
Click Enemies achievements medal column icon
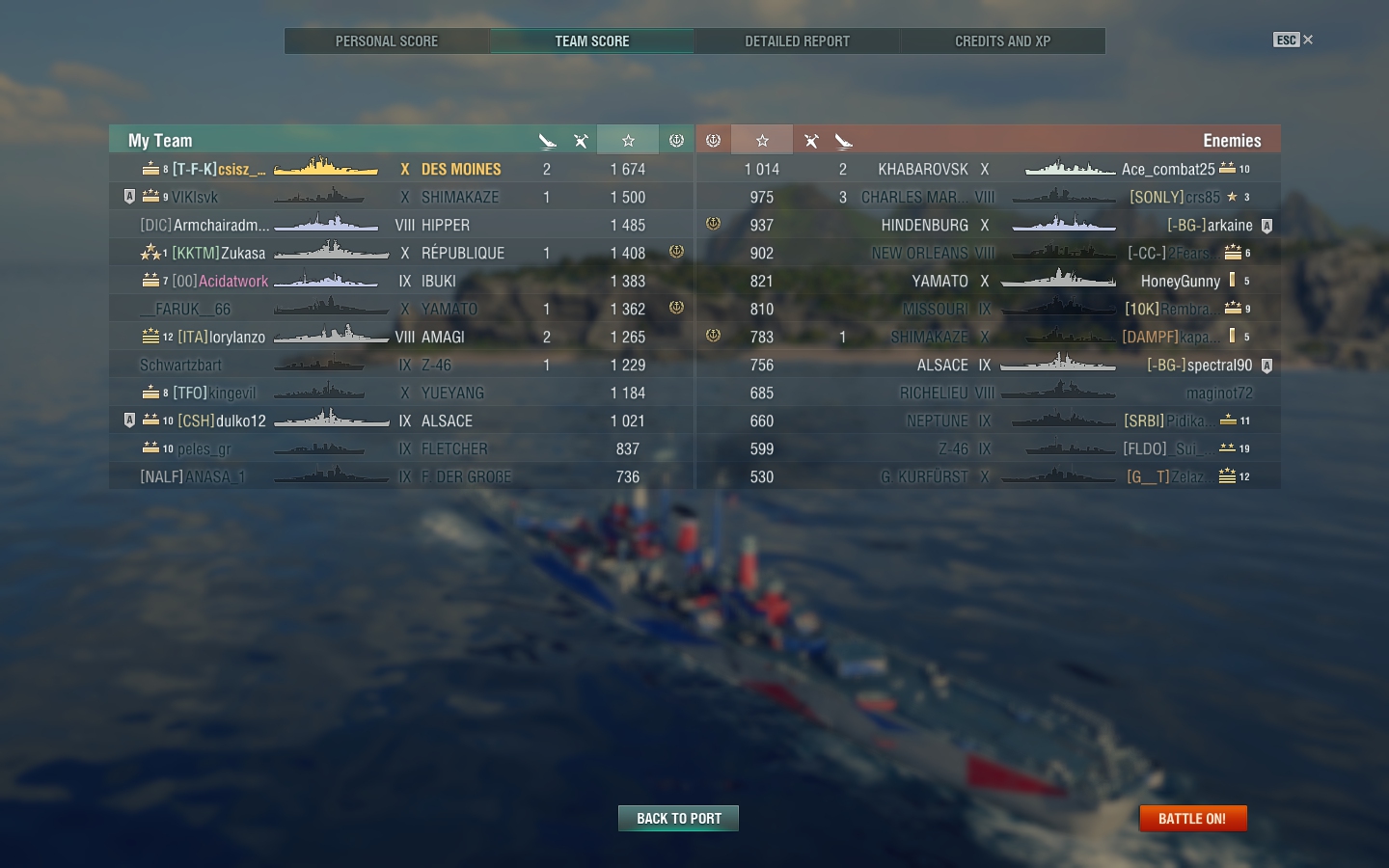[713, 141]
